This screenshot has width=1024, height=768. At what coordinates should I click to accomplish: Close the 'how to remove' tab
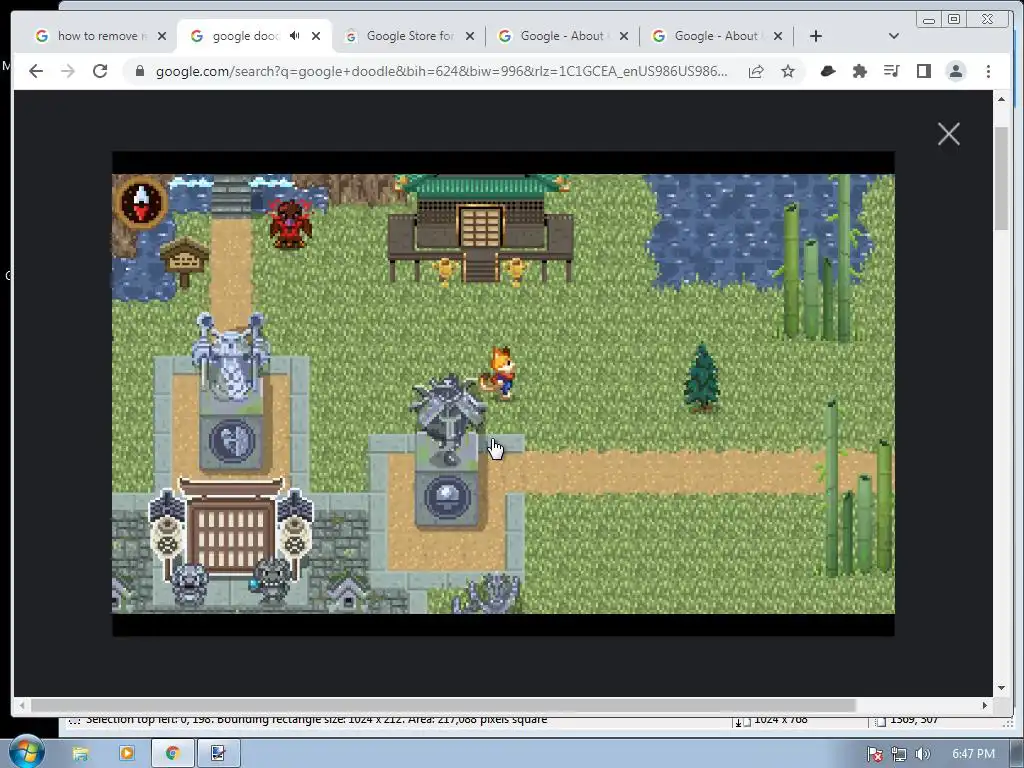(162, 36)
